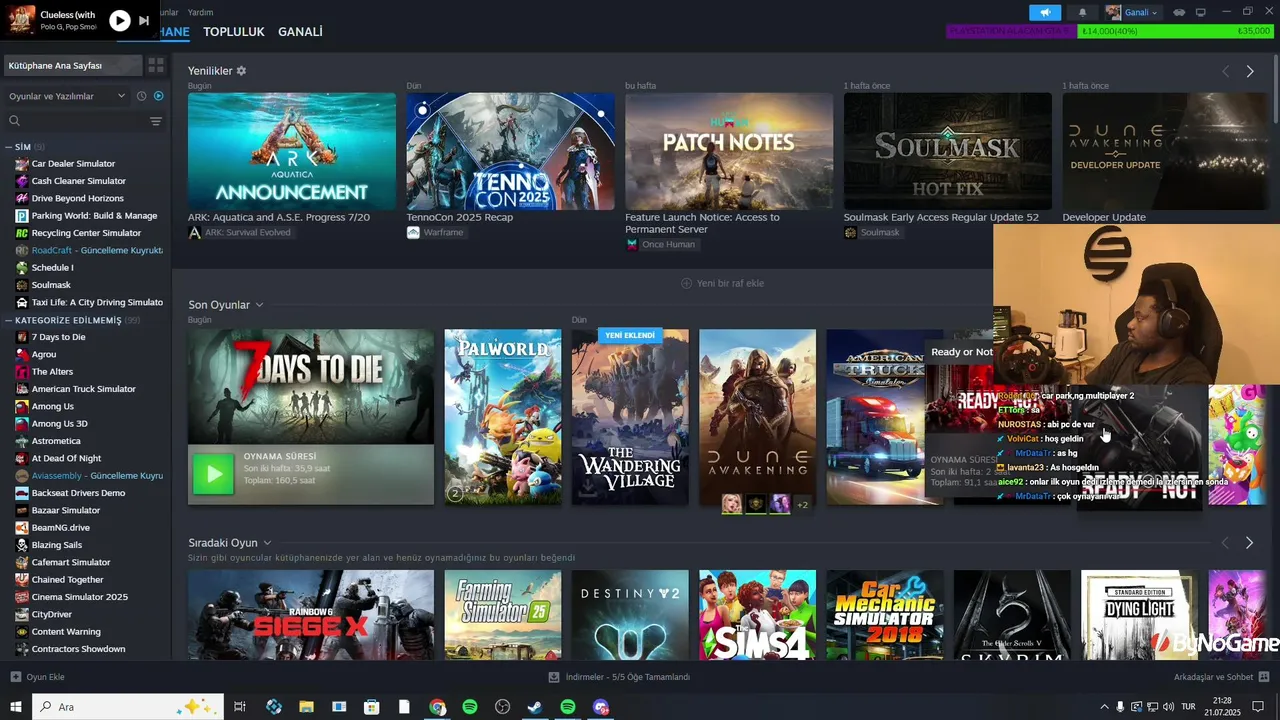Open the Yenilikler shelf settings gear
This screenshot has width=1280, height=720.
[241, 71]
